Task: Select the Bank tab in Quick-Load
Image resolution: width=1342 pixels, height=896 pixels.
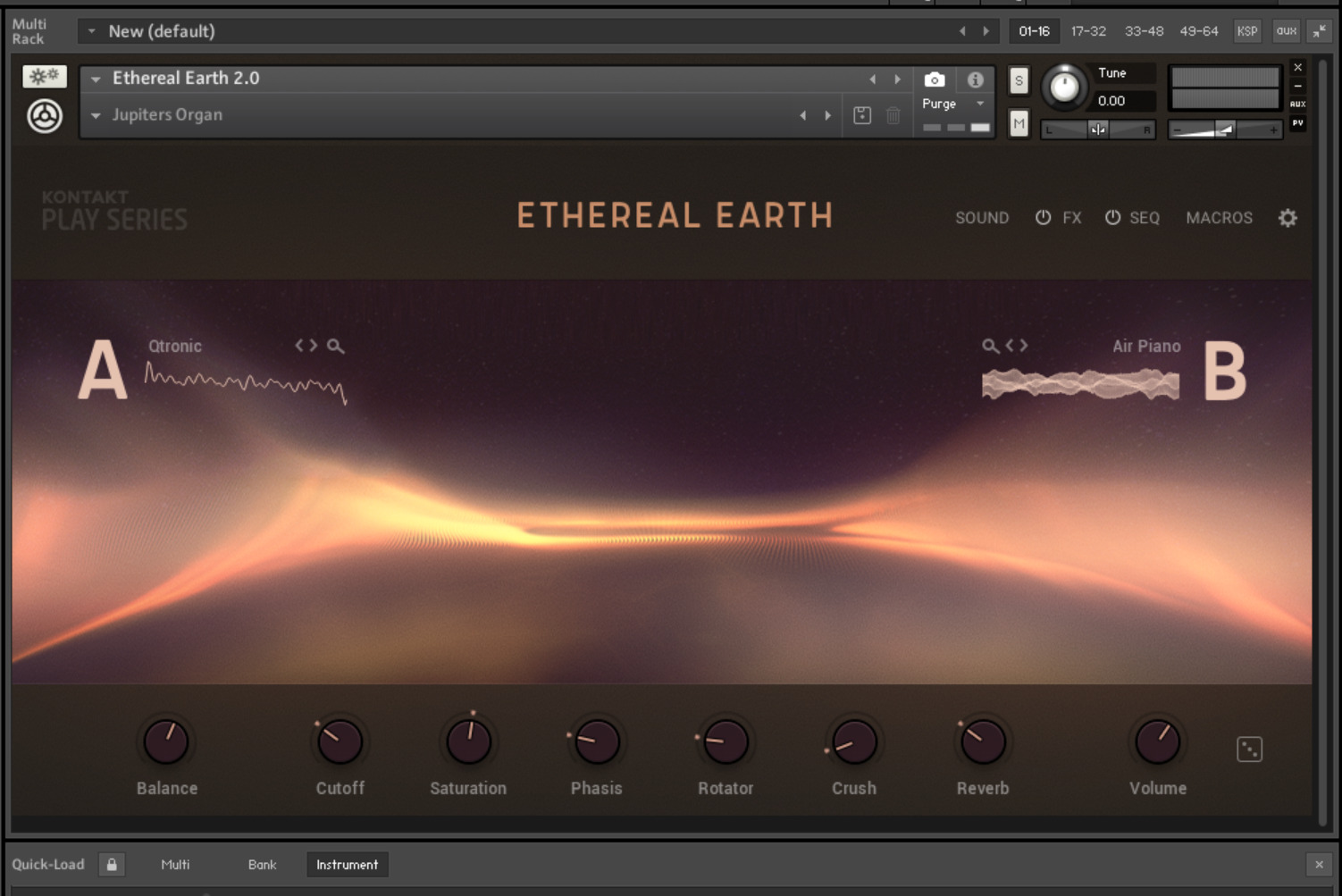Action: pyautogui.click(x=262, y=865)
